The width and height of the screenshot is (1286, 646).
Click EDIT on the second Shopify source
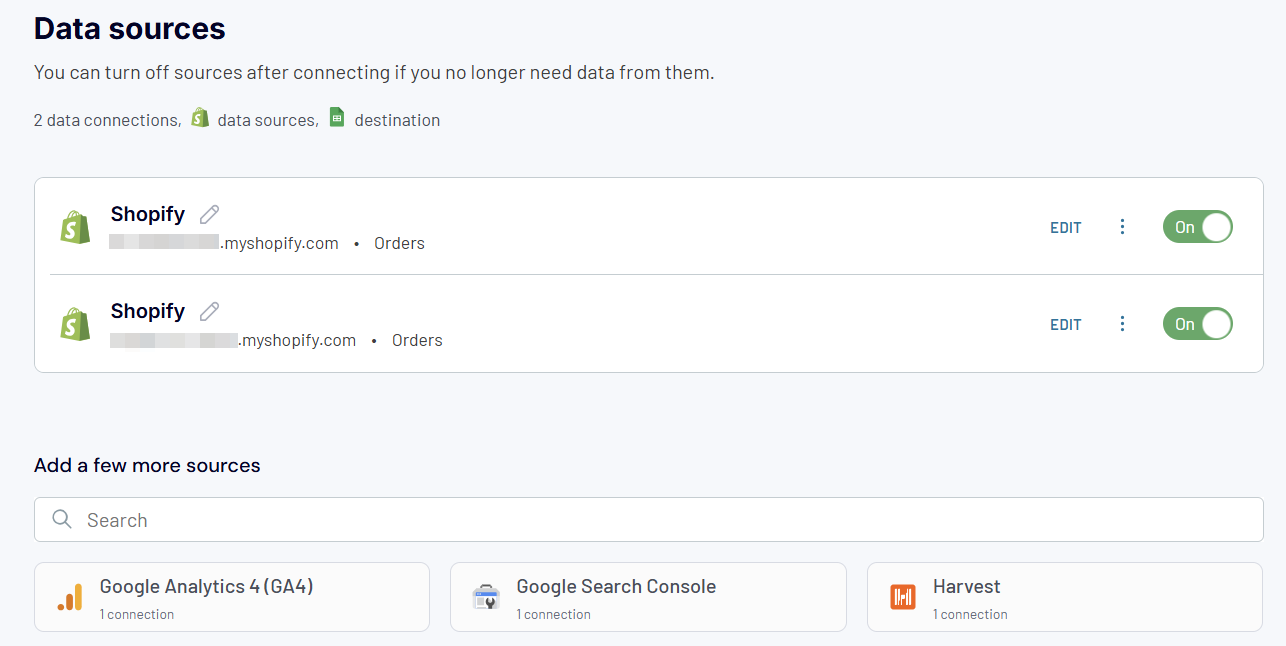click(x=1065, y=324)
